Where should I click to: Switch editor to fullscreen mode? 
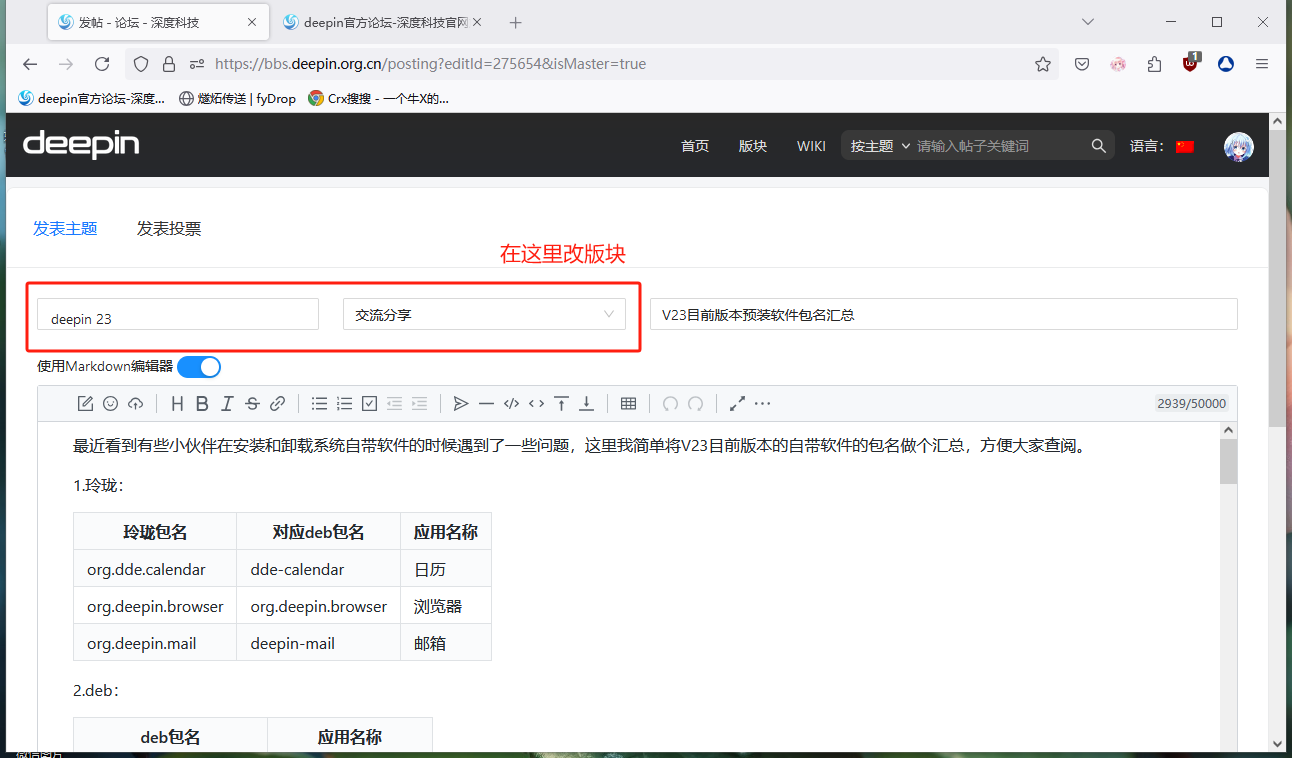tap(737, 404)
